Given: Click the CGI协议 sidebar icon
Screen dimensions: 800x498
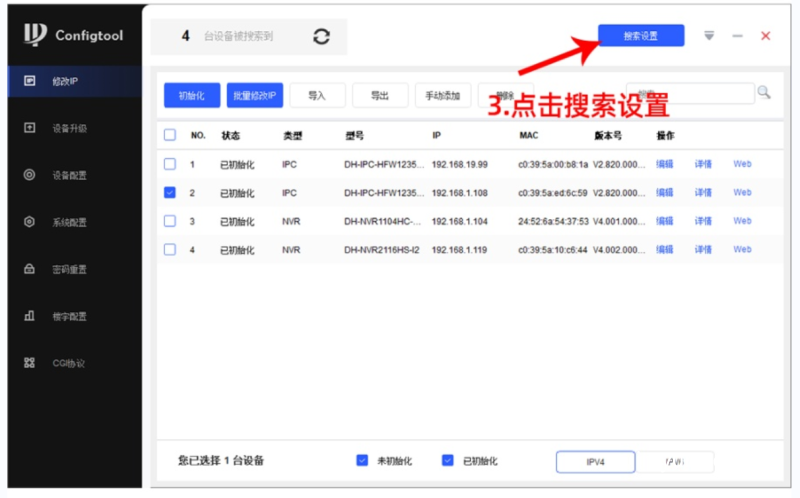Looking at the screenshot, I should pyautogui.click(x=30, y=363).
